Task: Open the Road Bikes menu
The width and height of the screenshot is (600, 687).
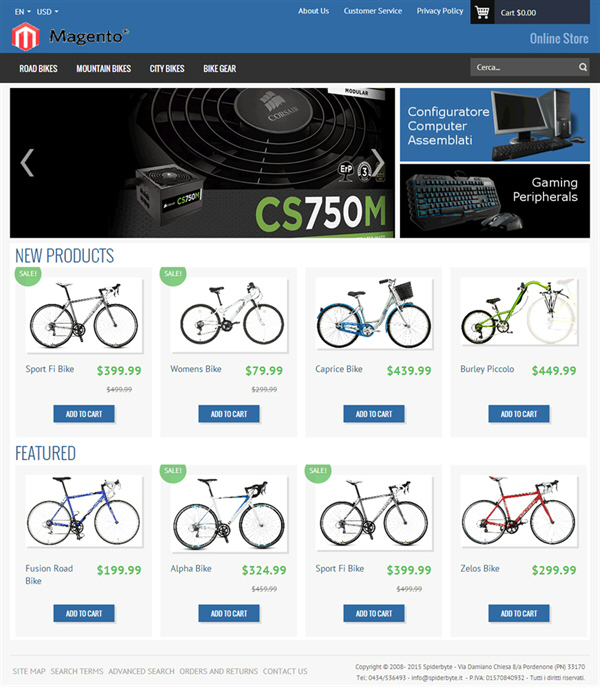Action: click(38, 68)
